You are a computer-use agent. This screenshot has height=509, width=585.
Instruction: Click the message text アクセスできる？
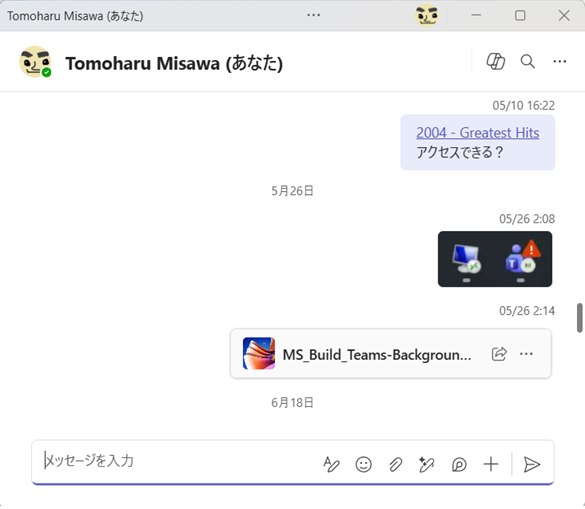pos(460,152)
